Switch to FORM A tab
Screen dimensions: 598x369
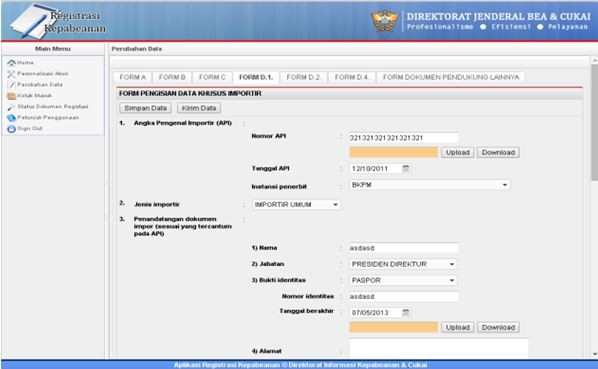pos(133,77)
